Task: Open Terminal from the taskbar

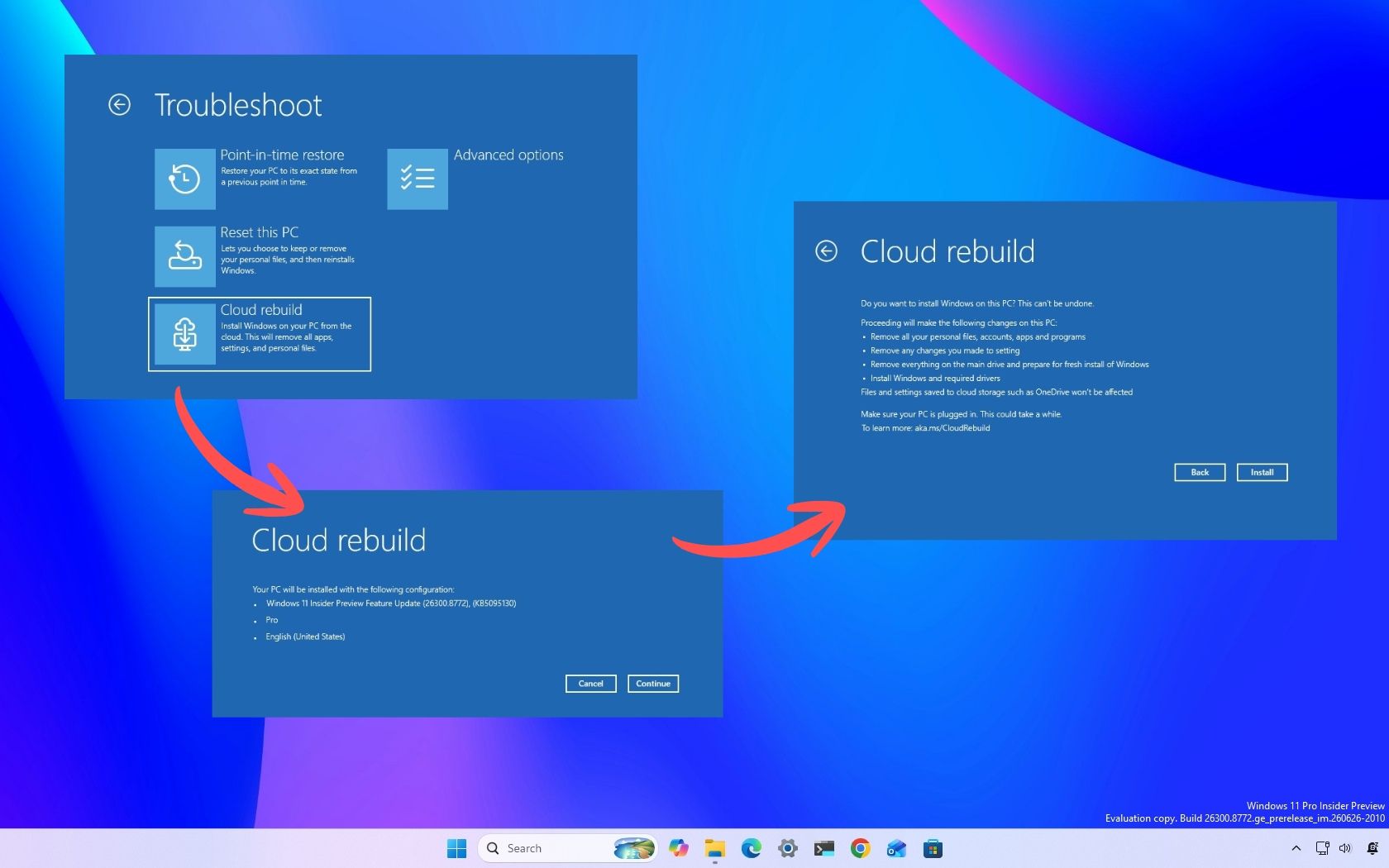Action: pyautogui.click(x=824, y=848)
